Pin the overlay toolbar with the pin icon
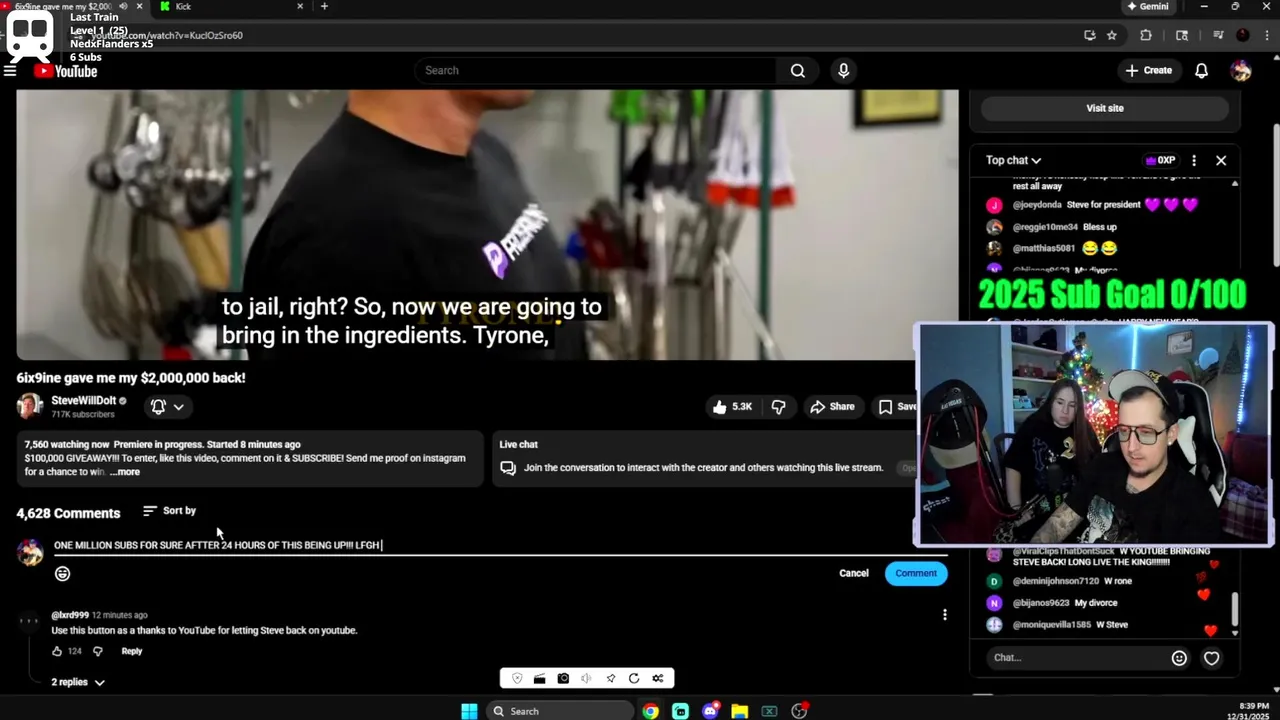 [x=610, y=678]
